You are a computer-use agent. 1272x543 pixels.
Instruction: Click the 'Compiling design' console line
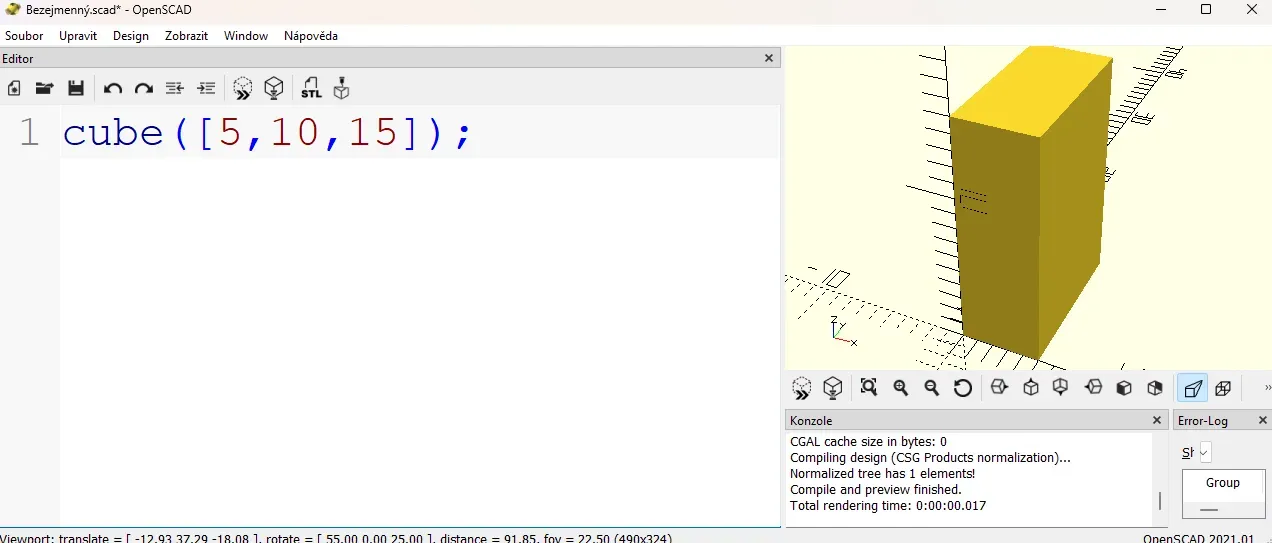pos(930,458)
